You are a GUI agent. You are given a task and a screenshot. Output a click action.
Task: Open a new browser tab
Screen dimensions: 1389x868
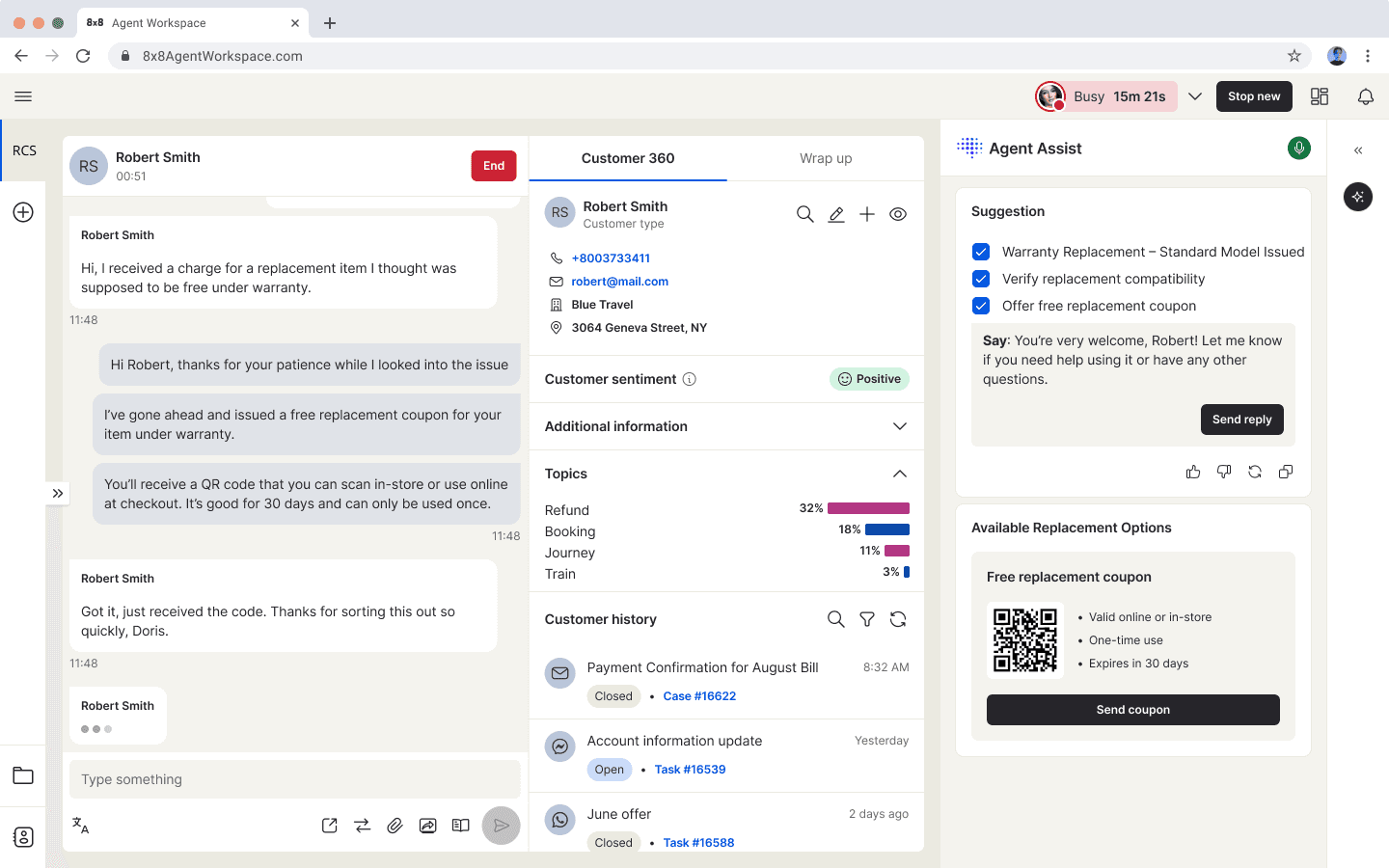(x=330, y=23)
